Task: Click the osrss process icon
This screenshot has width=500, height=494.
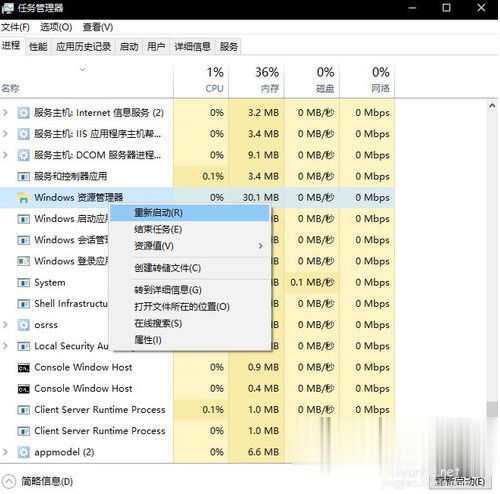Action: (x=23, y=325)
